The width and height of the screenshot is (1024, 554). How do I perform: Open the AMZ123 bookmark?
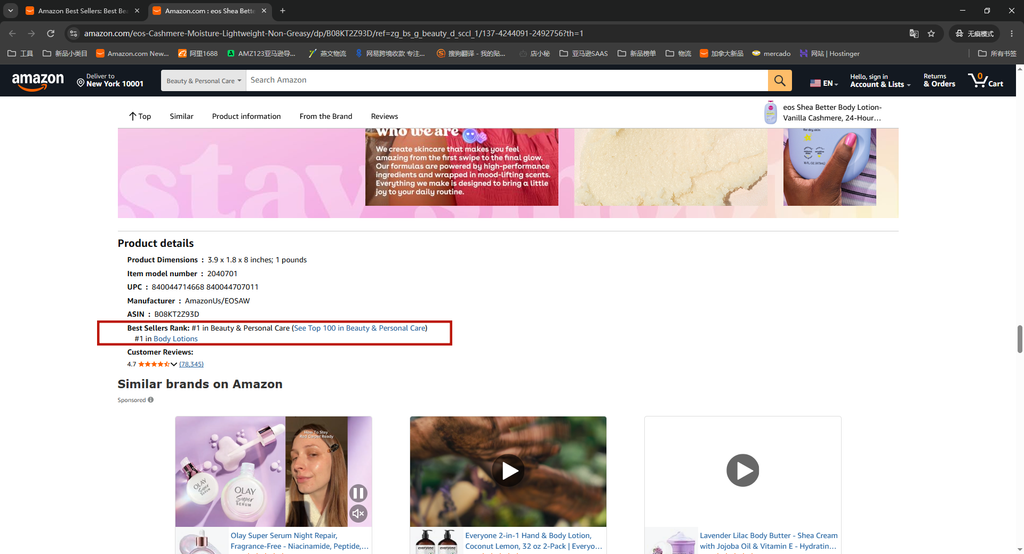click(261, 54)
